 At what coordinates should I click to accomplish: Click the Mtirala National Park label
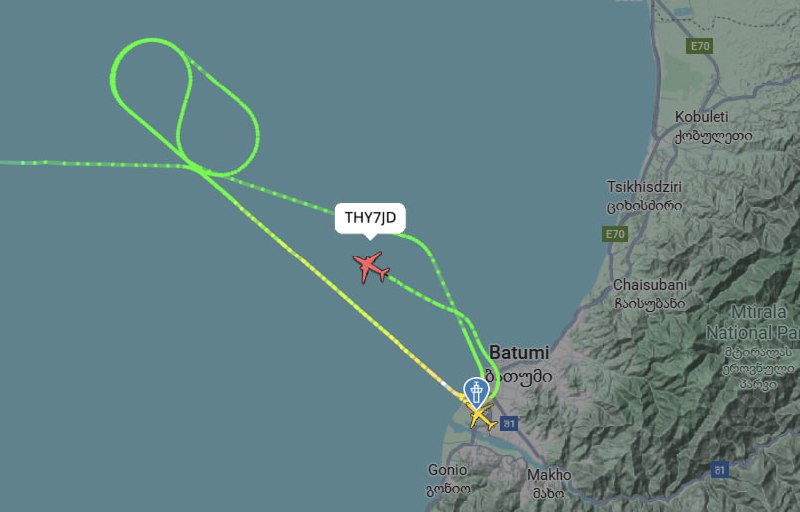755,322
